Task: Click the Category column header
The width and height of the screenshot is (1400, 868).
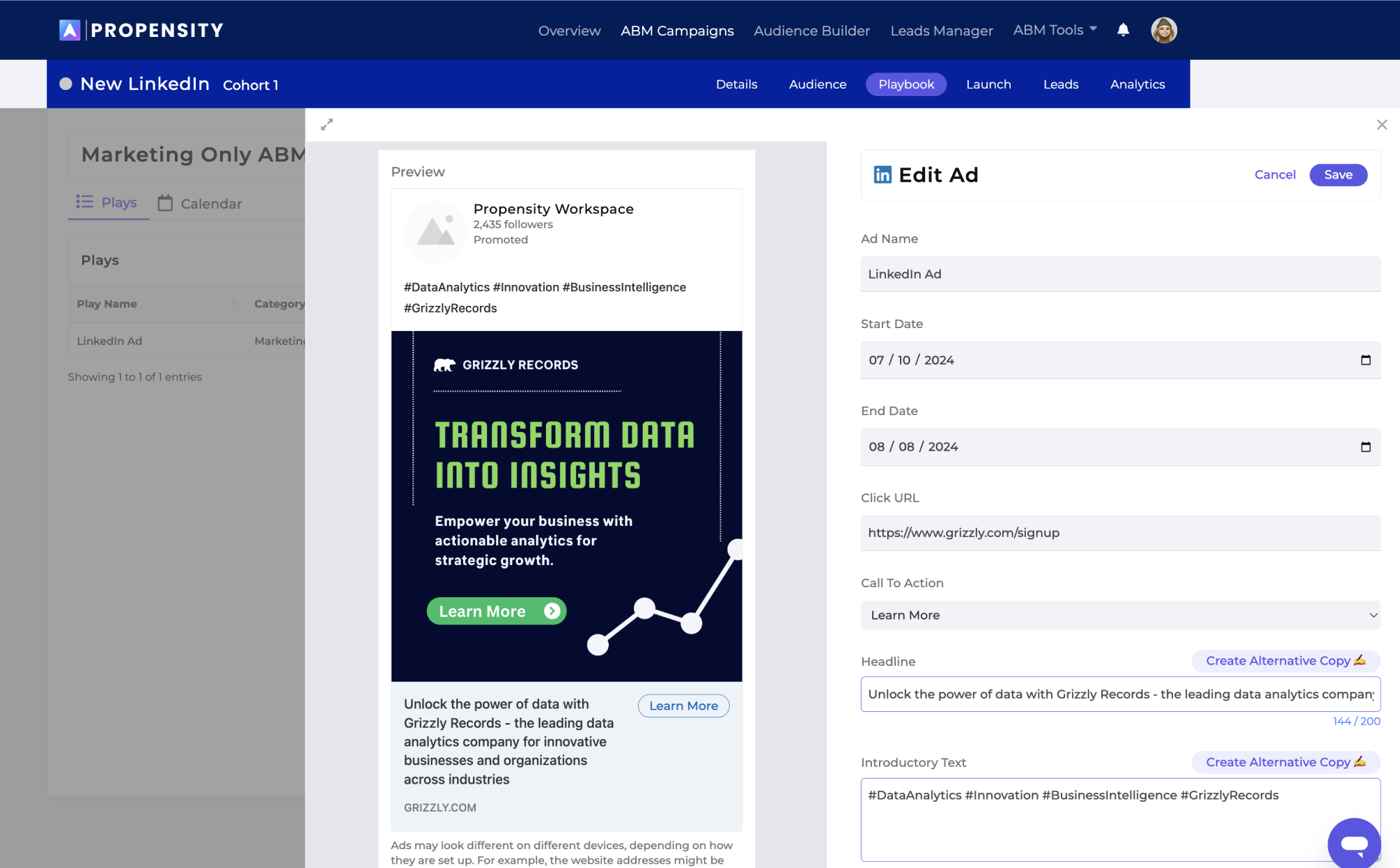Action: click(x=279, y=304)
